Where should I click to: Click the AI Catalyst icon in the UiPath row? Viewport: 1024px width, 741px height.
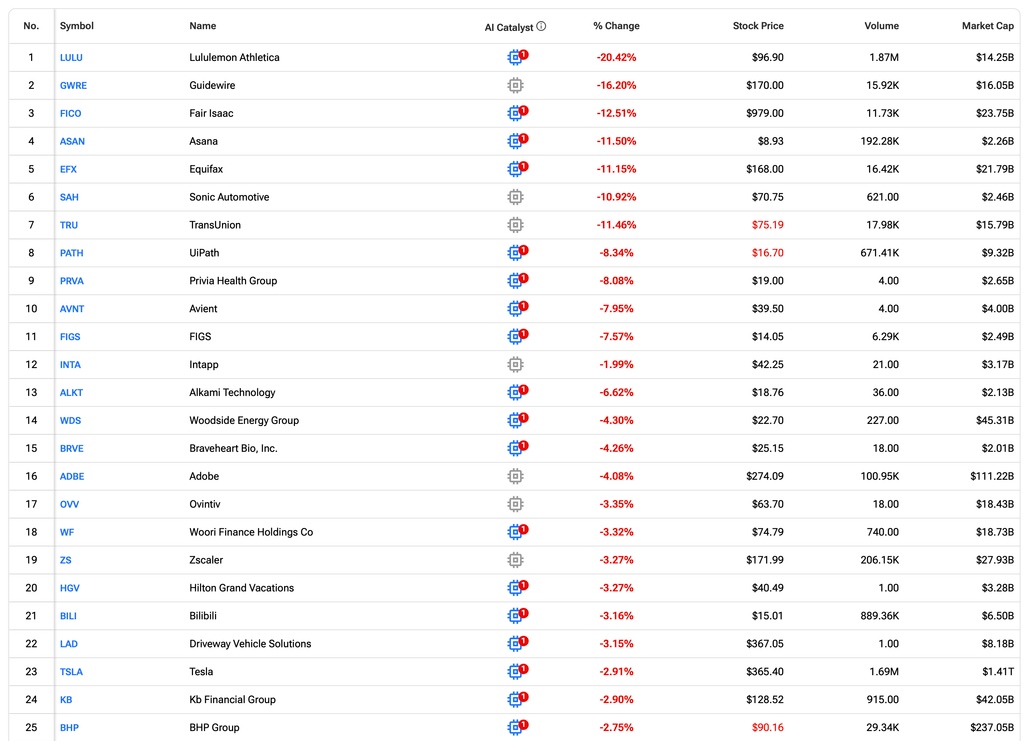tap(517, 253)
